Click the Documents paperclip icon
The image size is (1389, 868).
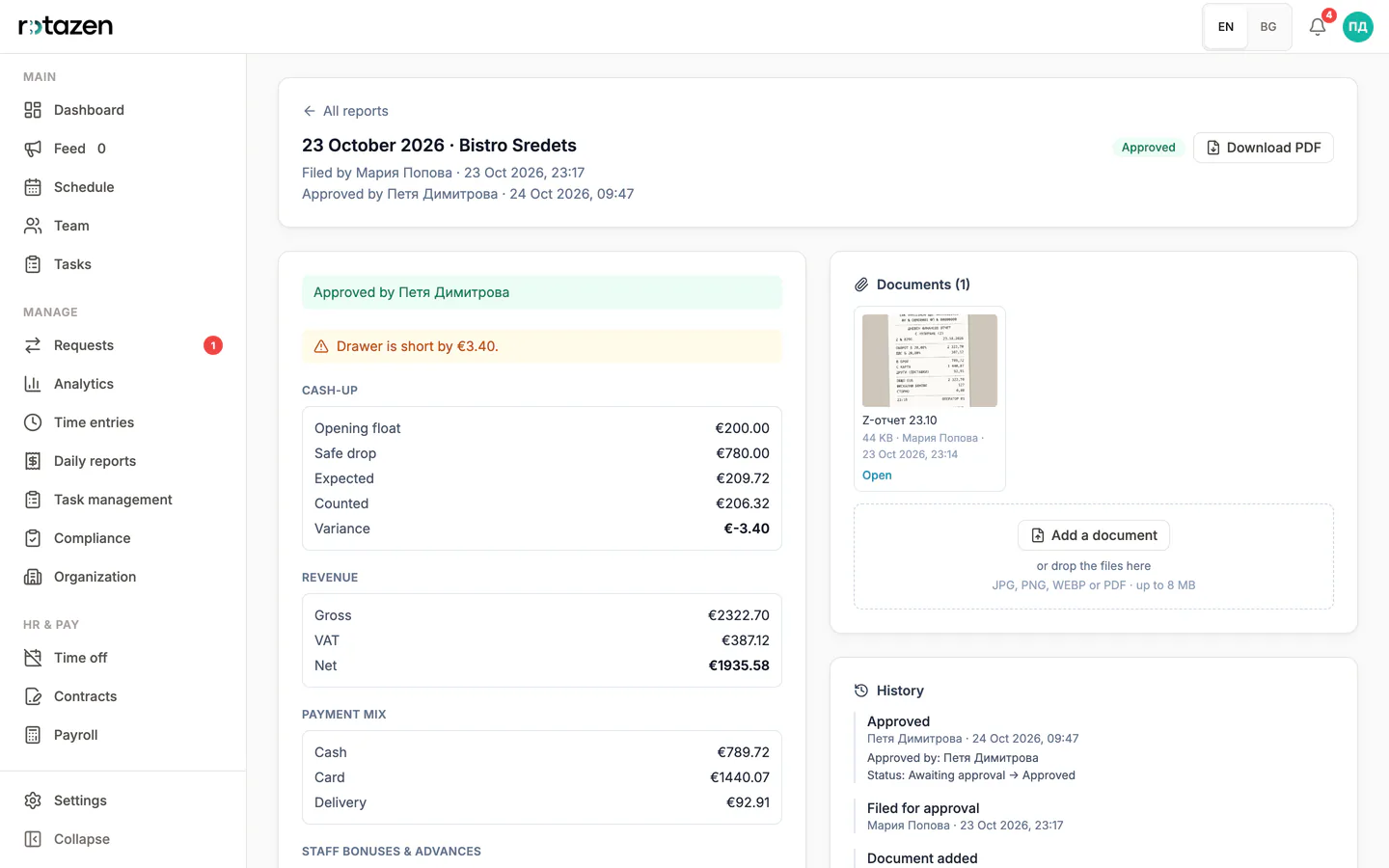[861, 285]
